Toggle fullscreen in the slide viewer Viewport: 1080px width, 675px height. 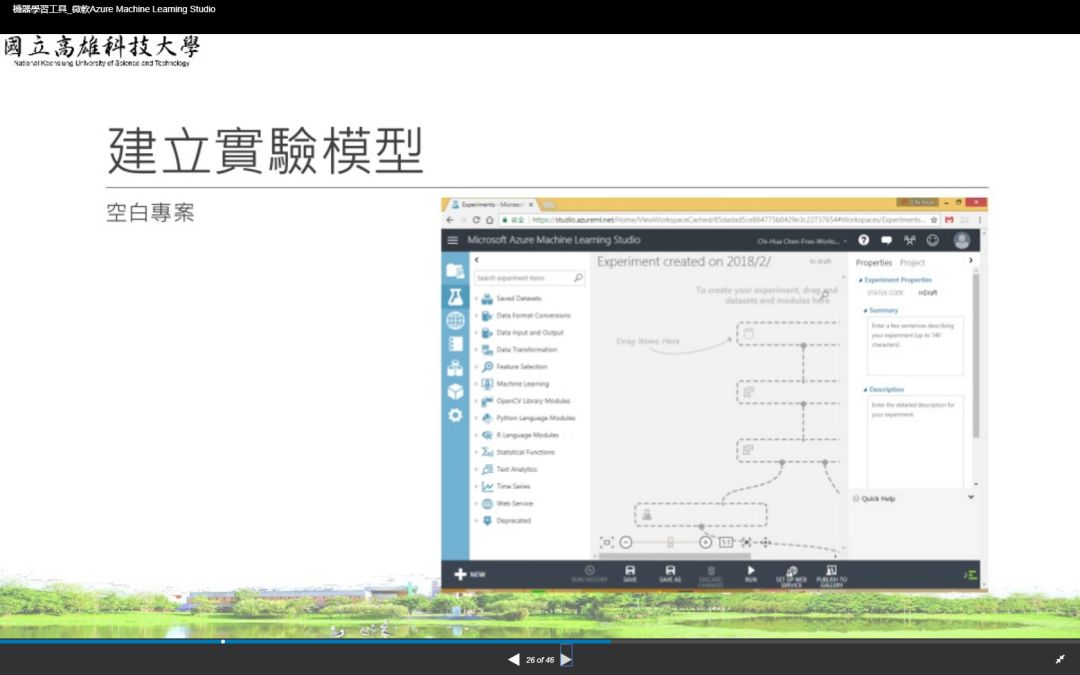click(1060, 659)
